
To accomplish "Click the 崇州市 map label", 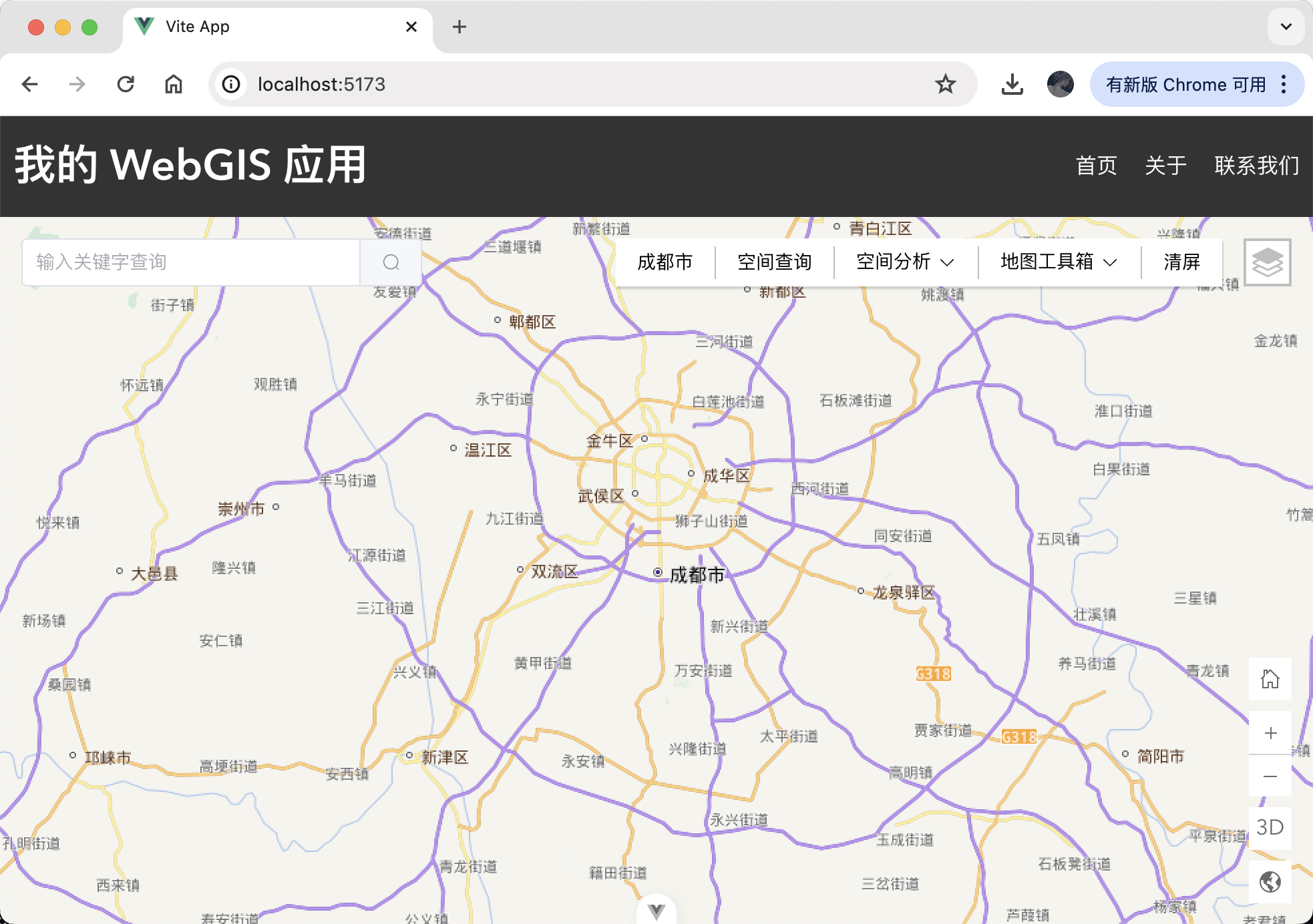I will 241,509.
